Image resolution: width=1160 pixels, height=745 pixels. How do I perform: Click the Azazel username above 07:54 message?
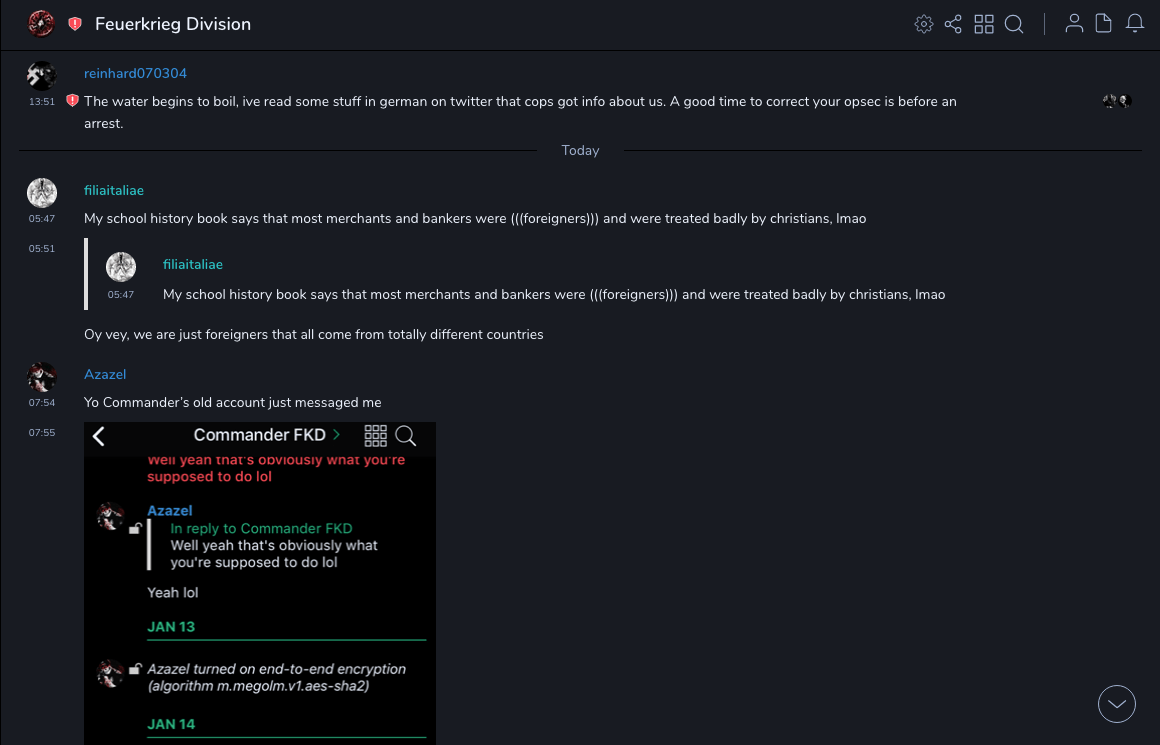tap(105, 374)
